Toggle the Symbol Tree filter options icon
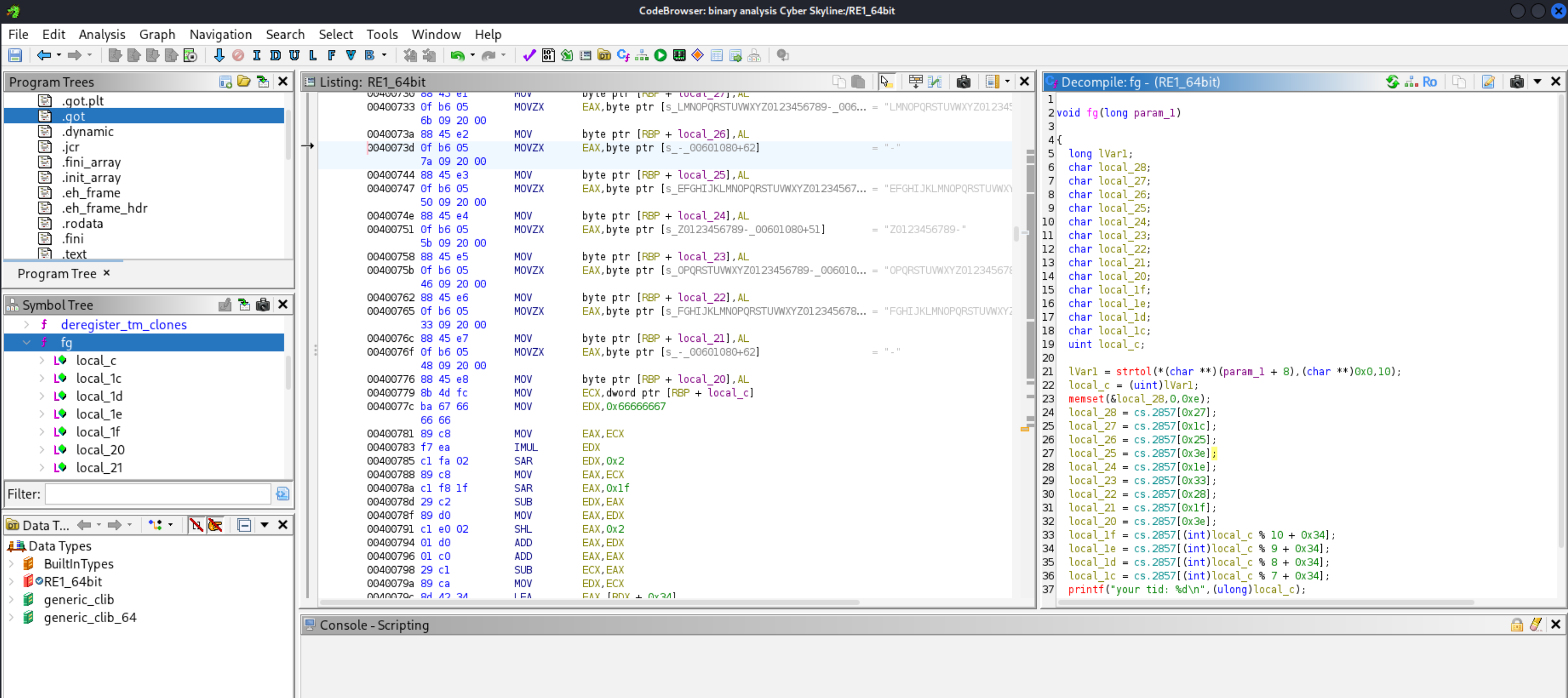This screenshot has height=698, width=1568. [283, 493]
